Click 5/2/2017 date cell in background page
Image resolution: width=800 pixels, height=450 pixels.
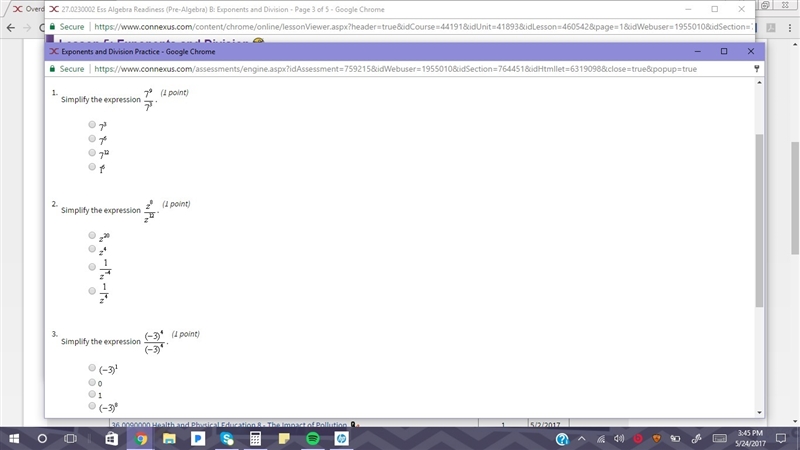545,424
